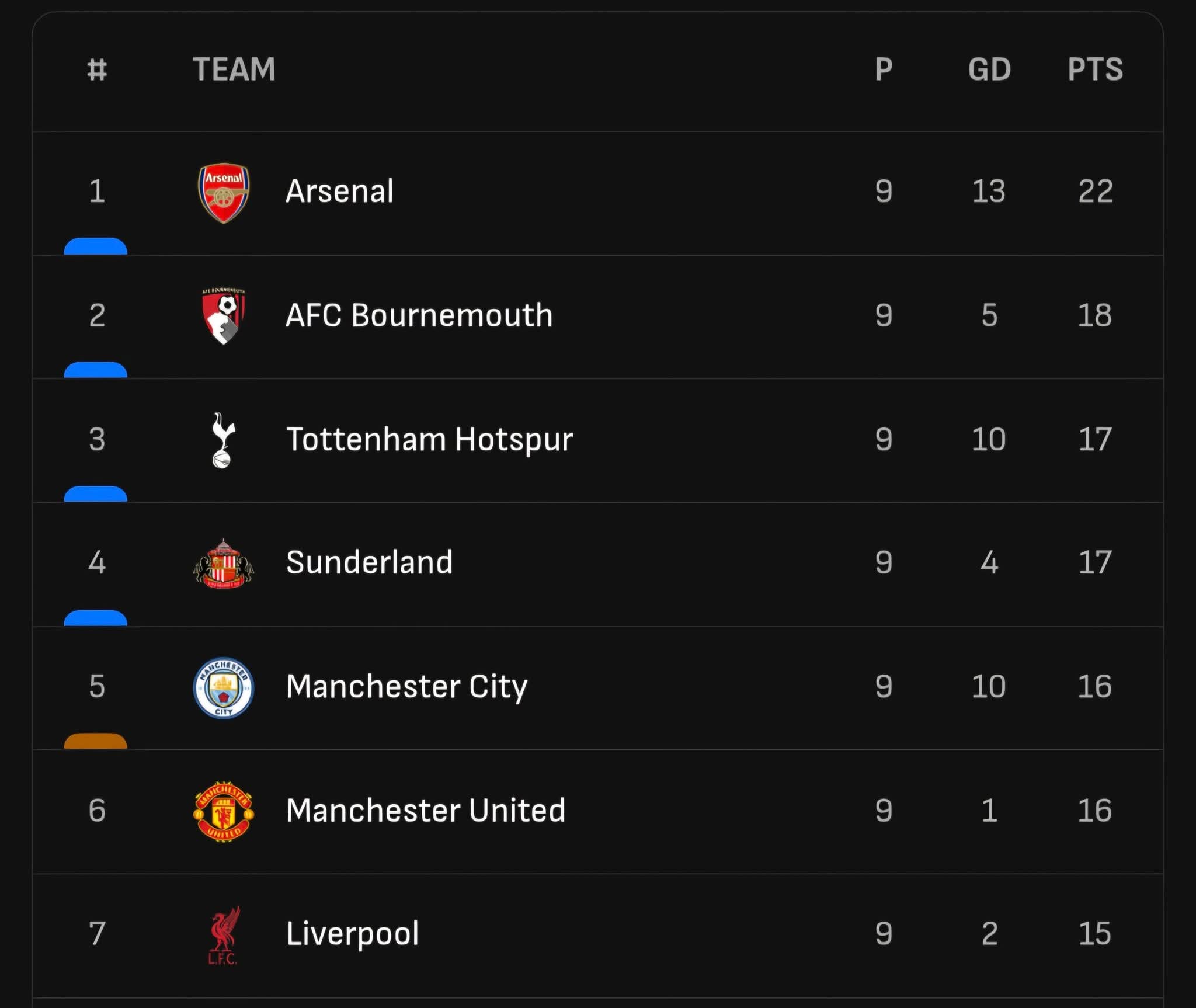Click the orange marker under position 5
Viewport: 1196px width, 1008px height.
95,741
